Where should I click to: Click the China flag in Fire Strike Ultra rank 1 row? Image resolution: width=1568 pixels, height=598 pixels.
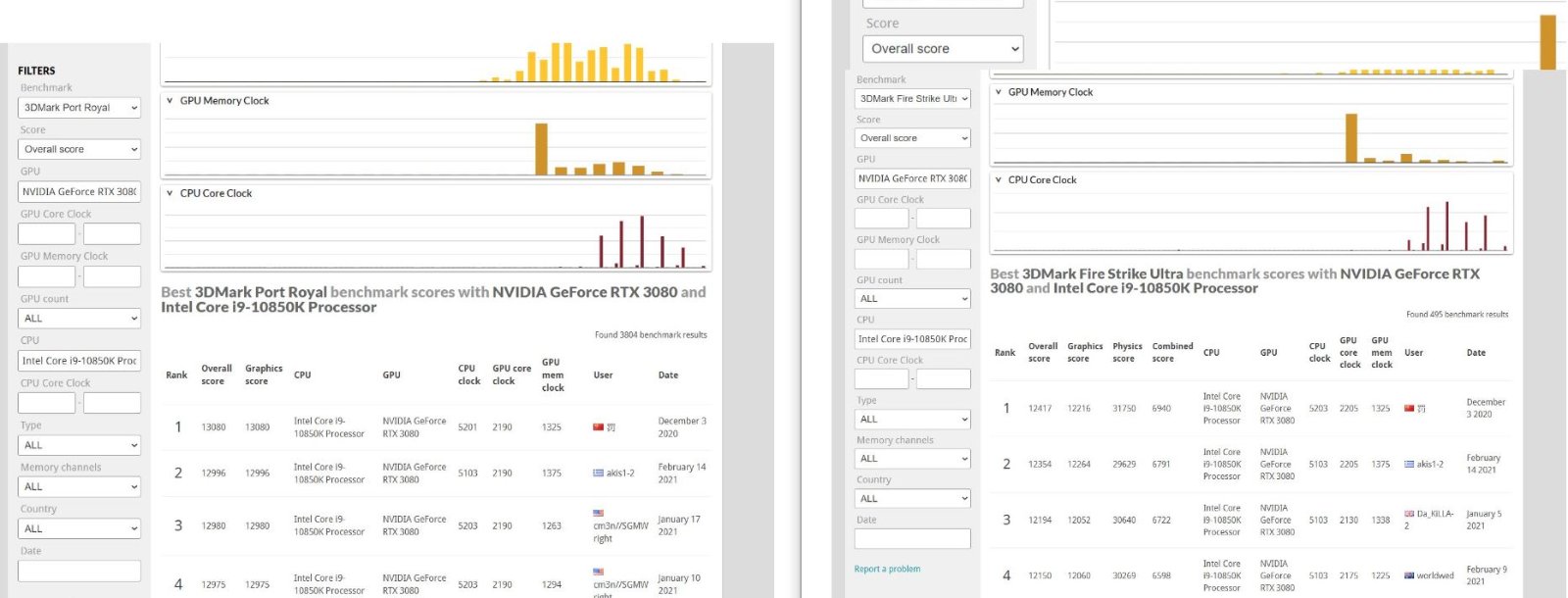pyautogui.click(x=1409, y=408)
